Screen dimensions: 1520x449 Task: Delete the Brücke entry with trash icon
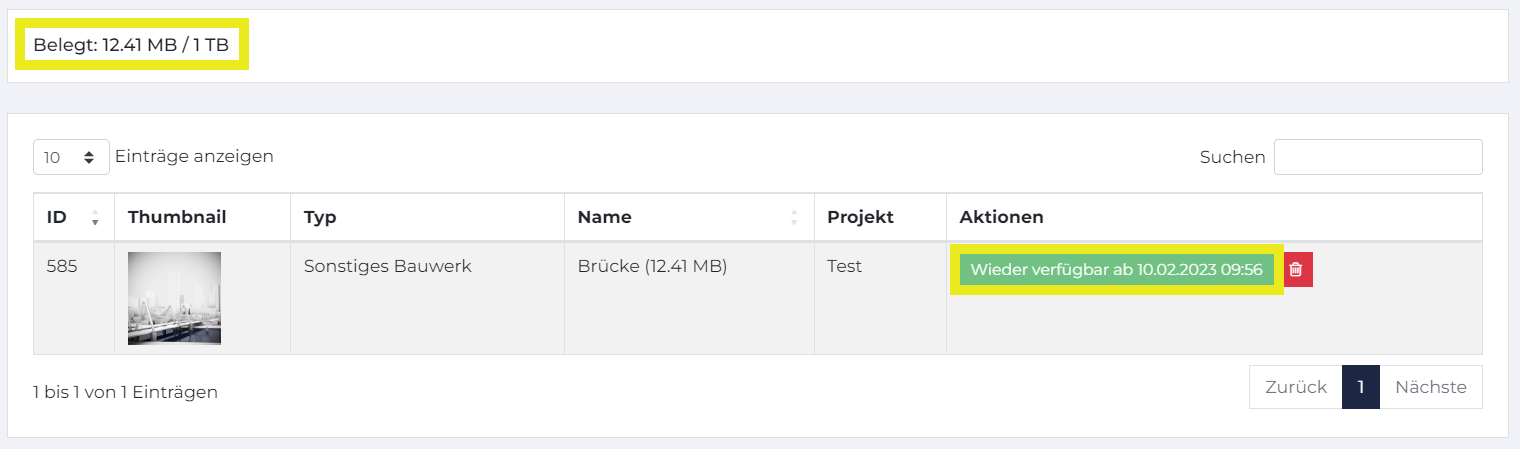pyautogui.click(x=1296, y=269)
